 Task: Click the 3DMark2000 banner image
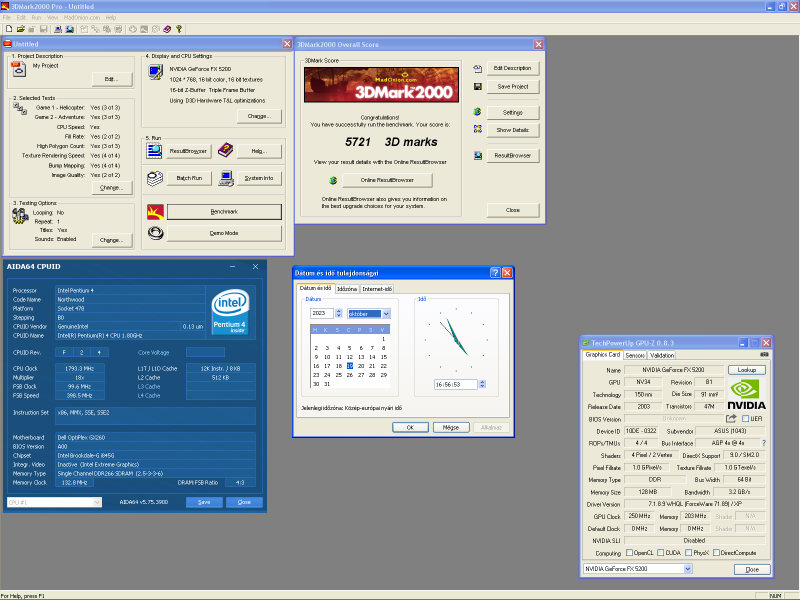point(381,85)
